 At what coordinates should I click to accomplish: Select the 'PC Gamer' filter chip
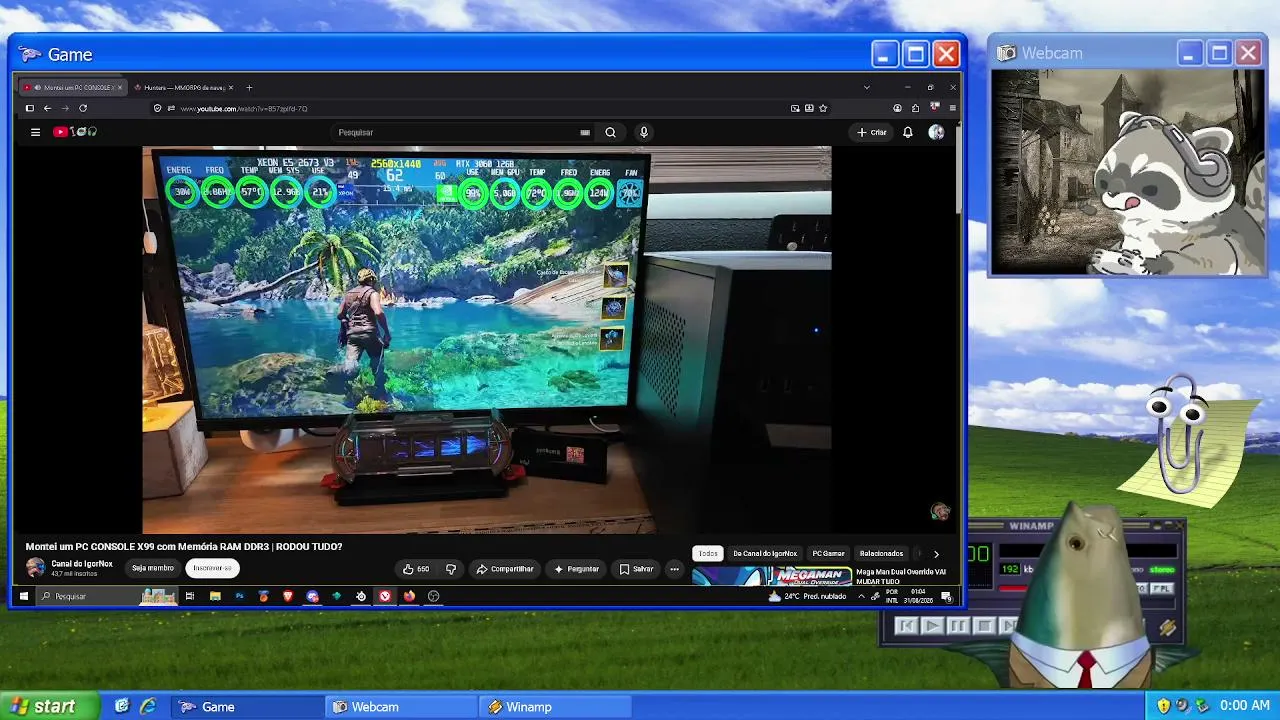(828, 553)
